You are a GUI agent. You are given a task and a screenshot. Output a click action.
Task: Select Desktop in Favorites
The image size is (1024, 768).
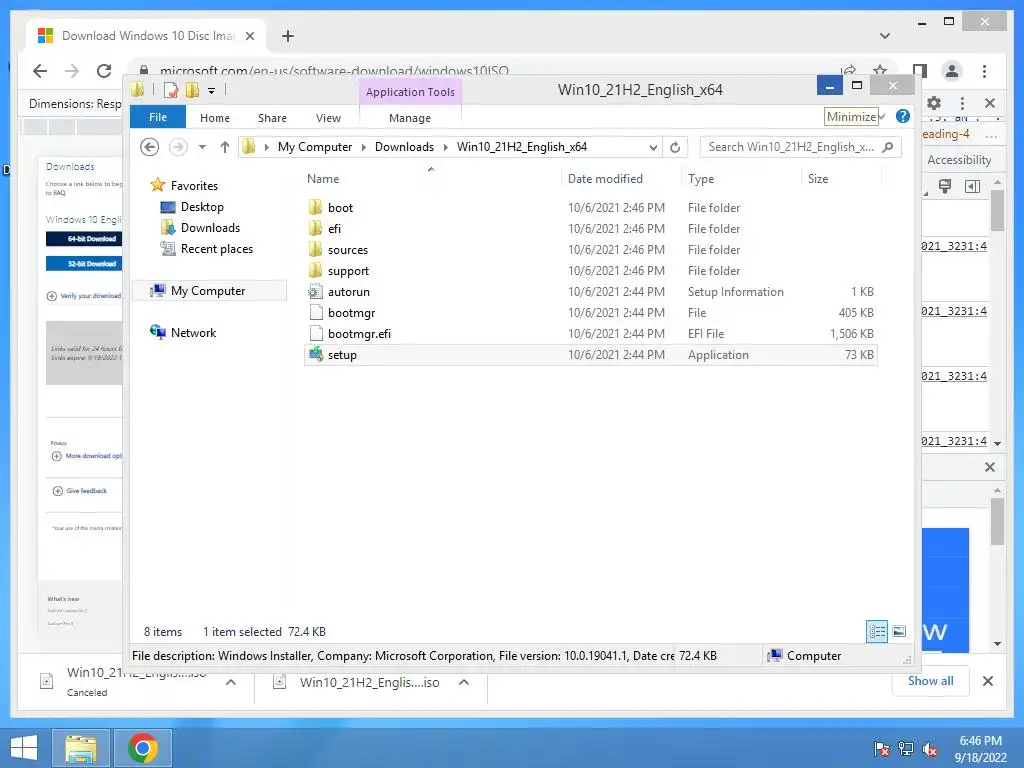(202, 207)
